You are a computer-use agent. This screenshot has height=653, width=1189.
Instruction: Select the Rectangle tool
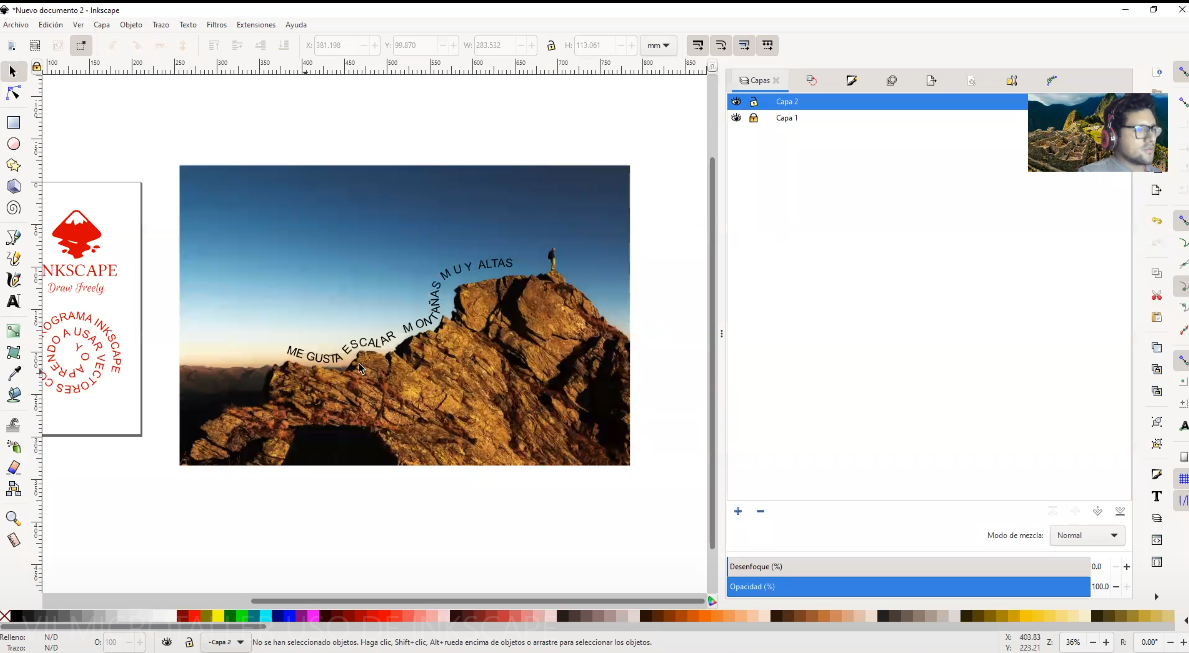(x=13, y=122)
